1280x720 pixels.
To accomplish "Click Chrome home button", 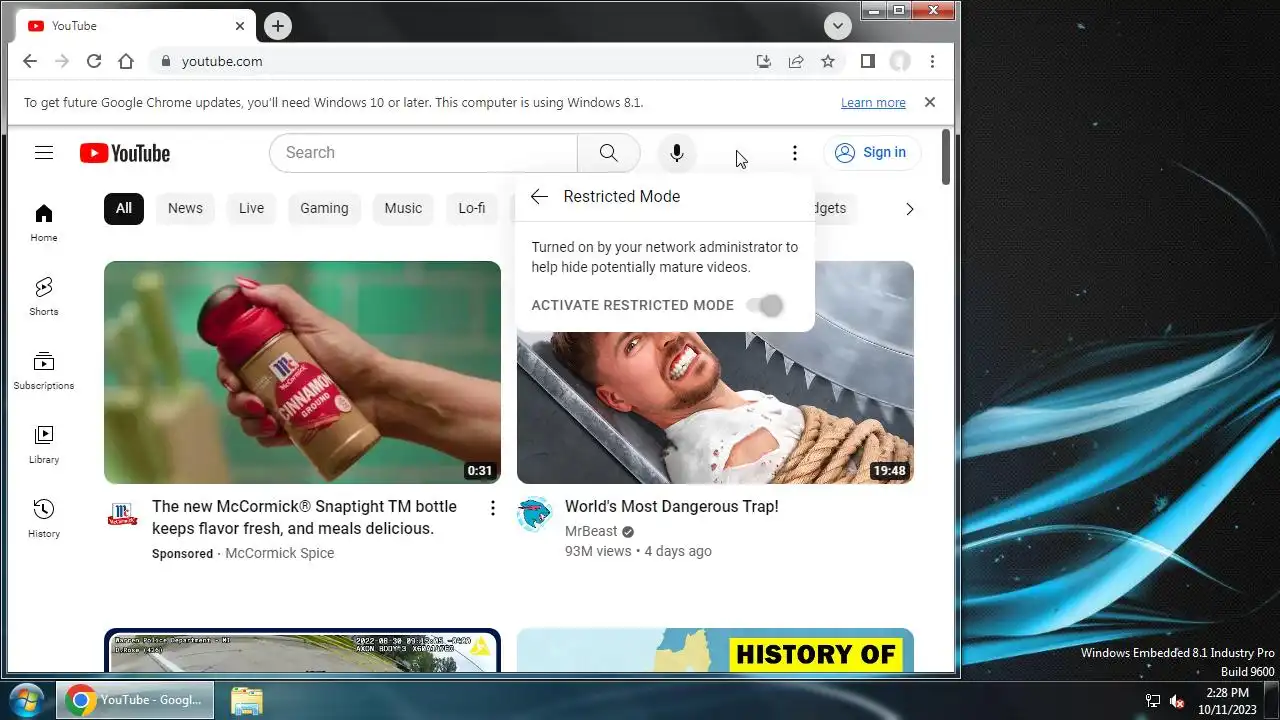I will 126,61.
